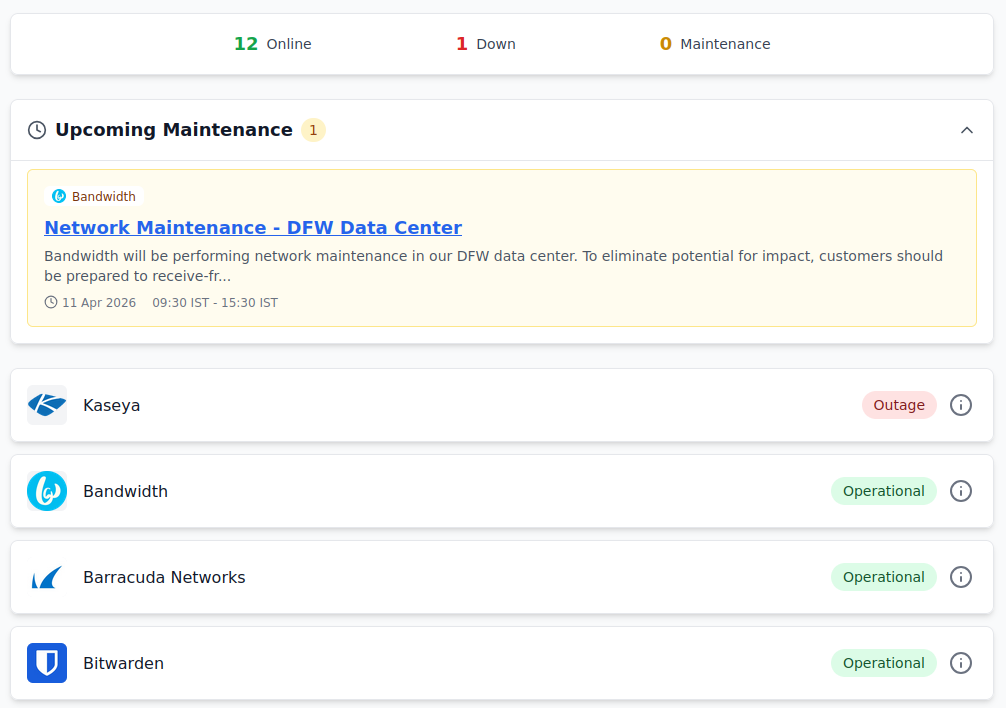
Task: Click the info icon next to Bitwarden
Action: tap(961, 663)
